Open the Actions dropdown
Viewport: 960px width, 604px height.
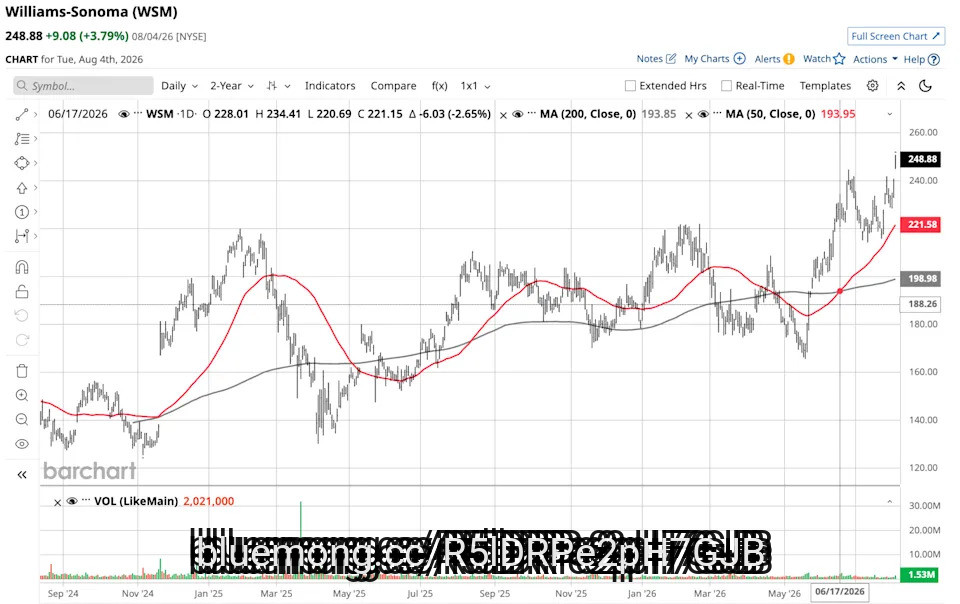(x=875, y=59)
